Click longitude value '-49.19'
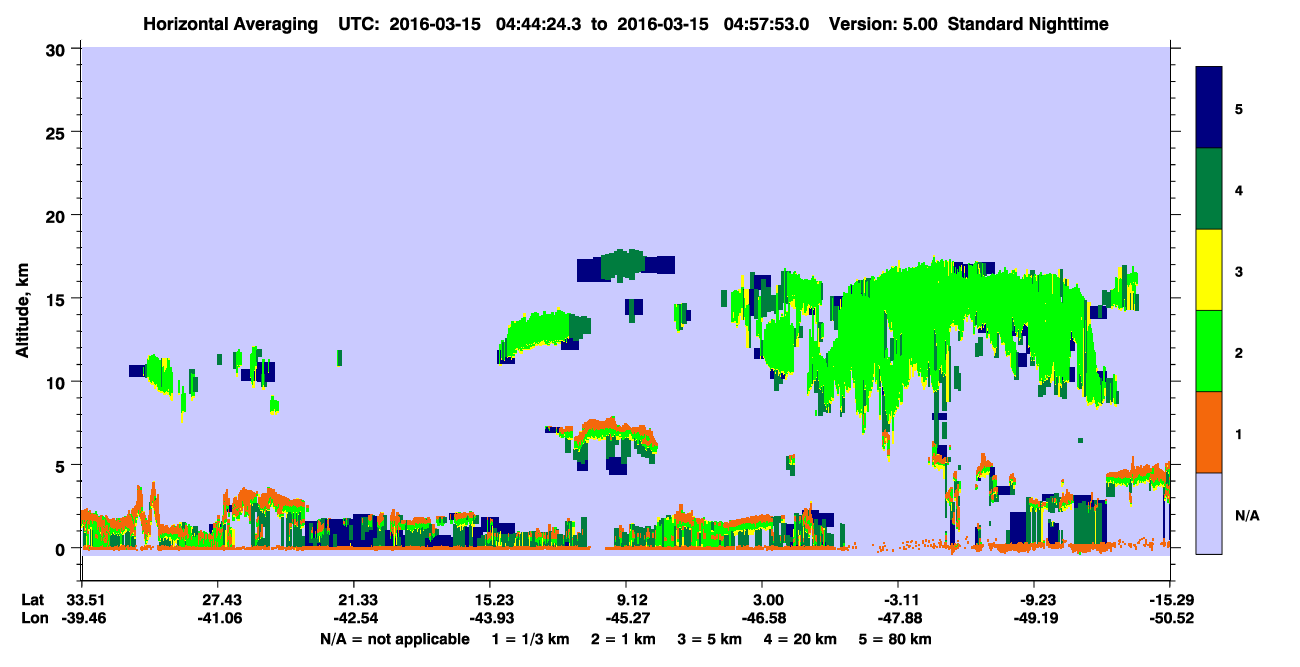This screenshot has height=667, width=1300. [x=1034, y=619]
